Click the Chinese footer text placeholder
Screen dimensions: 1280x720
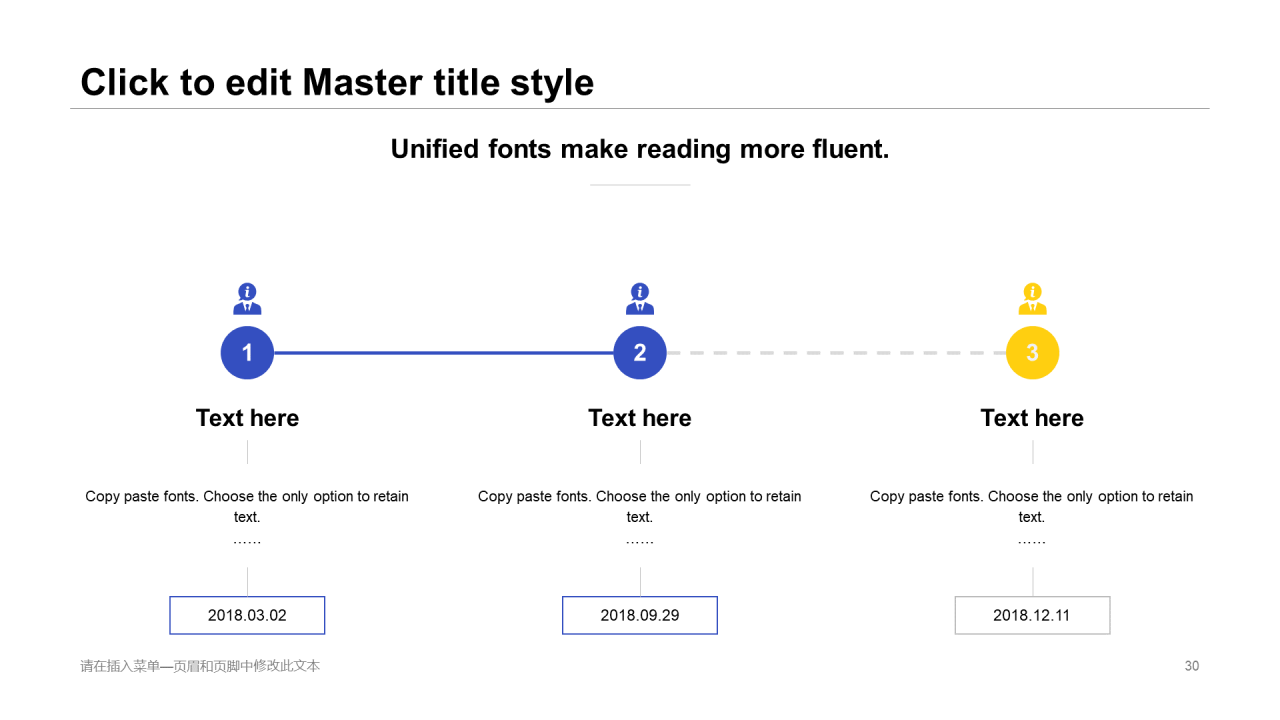(200, 666)
